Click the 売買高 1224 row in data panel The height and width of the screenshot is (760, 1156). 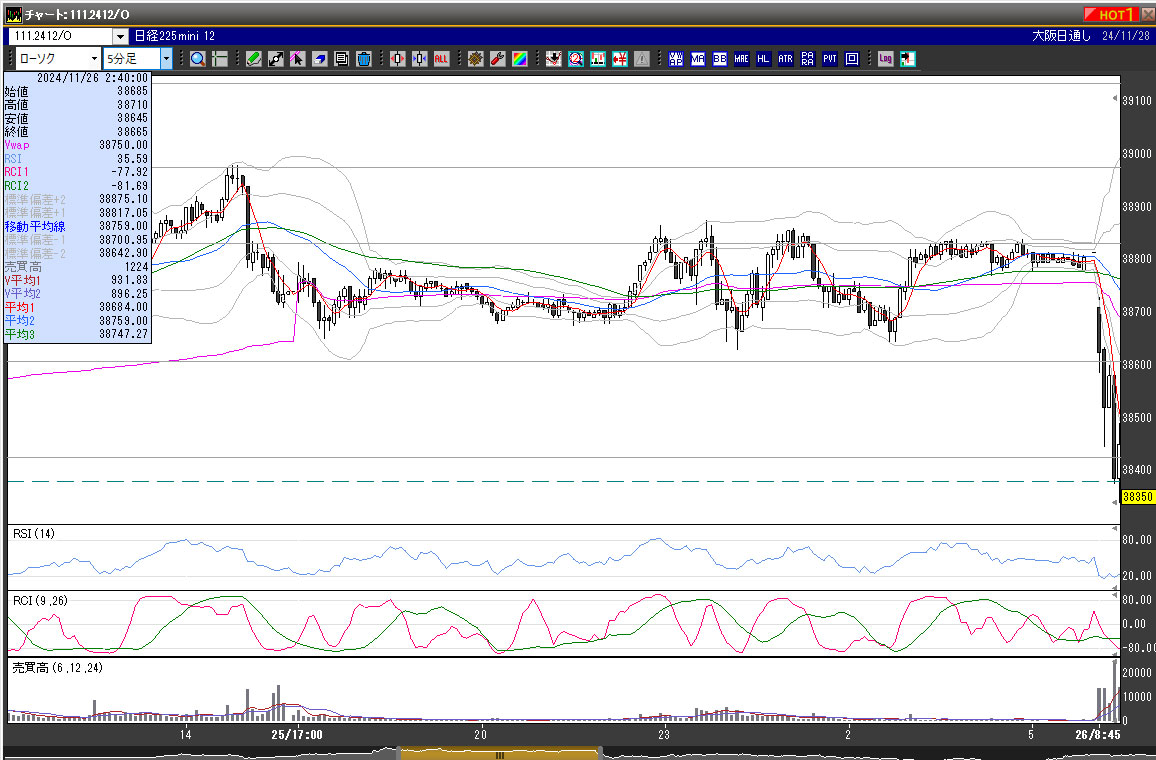tap(77, 267)
